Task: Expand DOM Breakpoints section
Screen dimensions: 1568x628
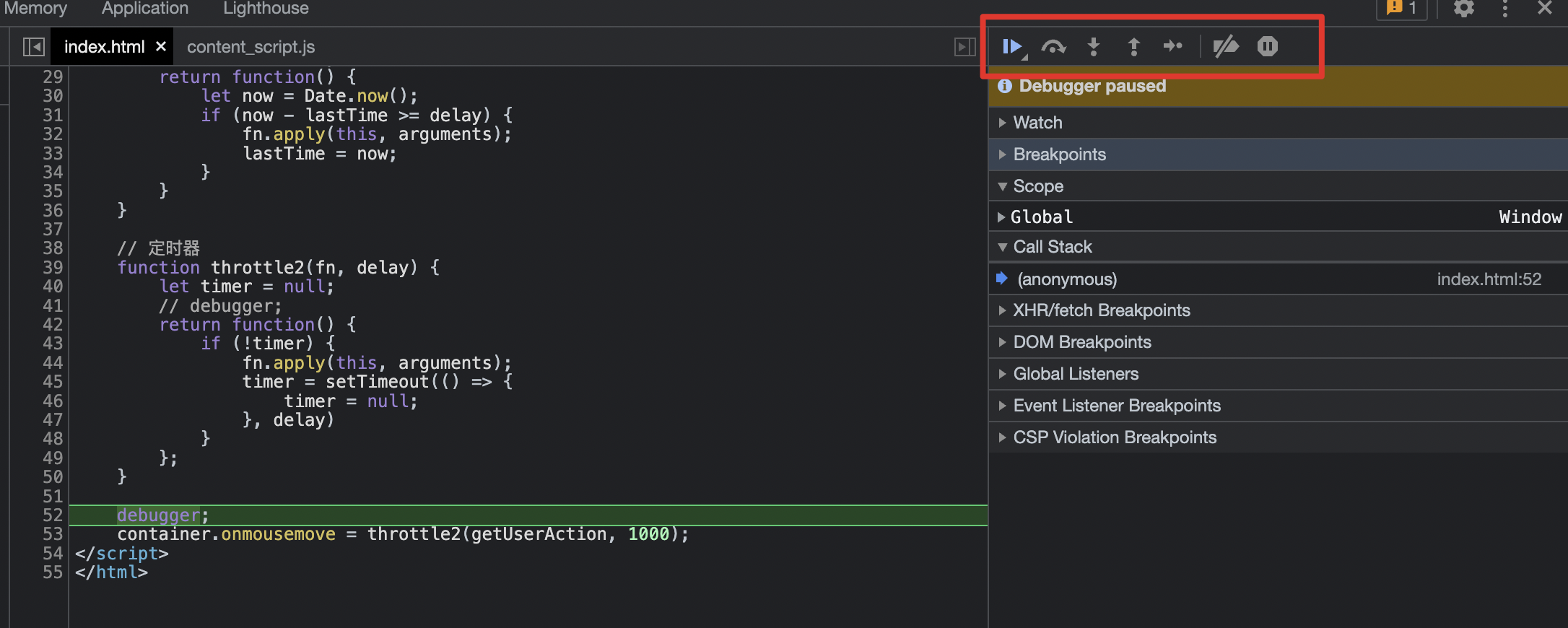Action: point(1278,342)
